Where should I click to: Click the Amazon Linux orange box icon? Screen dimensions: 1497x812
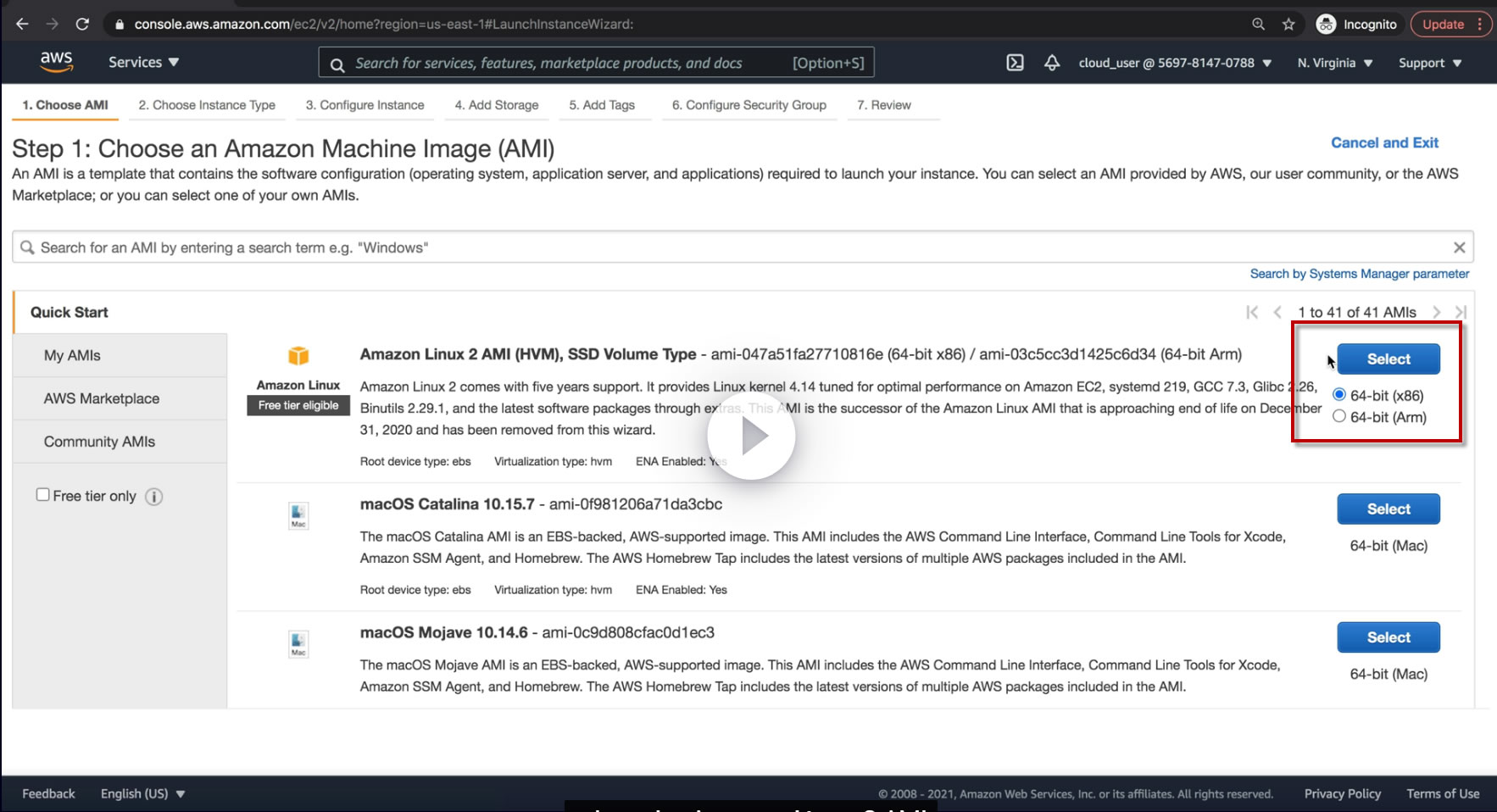tap(298, 355)
